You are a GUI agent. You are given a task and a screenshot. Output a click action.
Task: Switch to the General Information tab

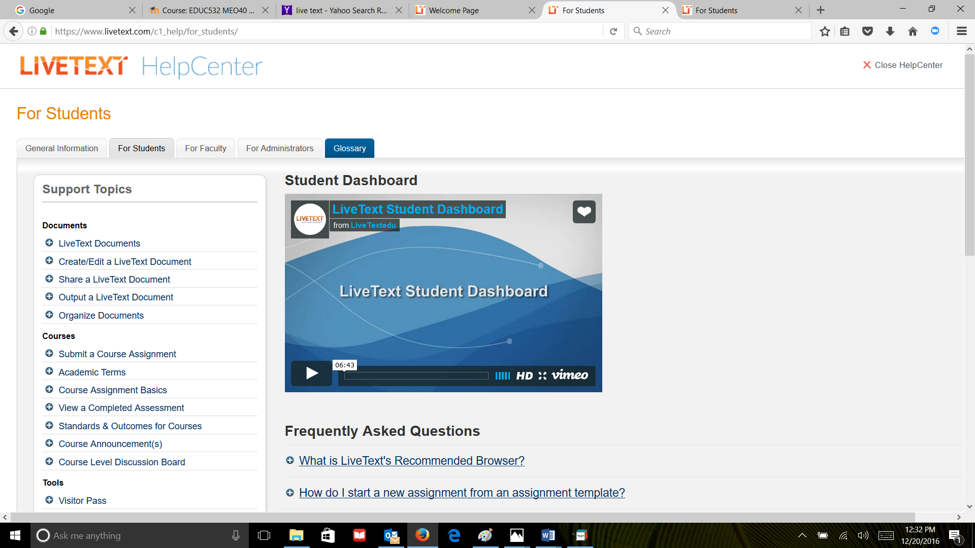pyautogui.click(x=62, y=148)
